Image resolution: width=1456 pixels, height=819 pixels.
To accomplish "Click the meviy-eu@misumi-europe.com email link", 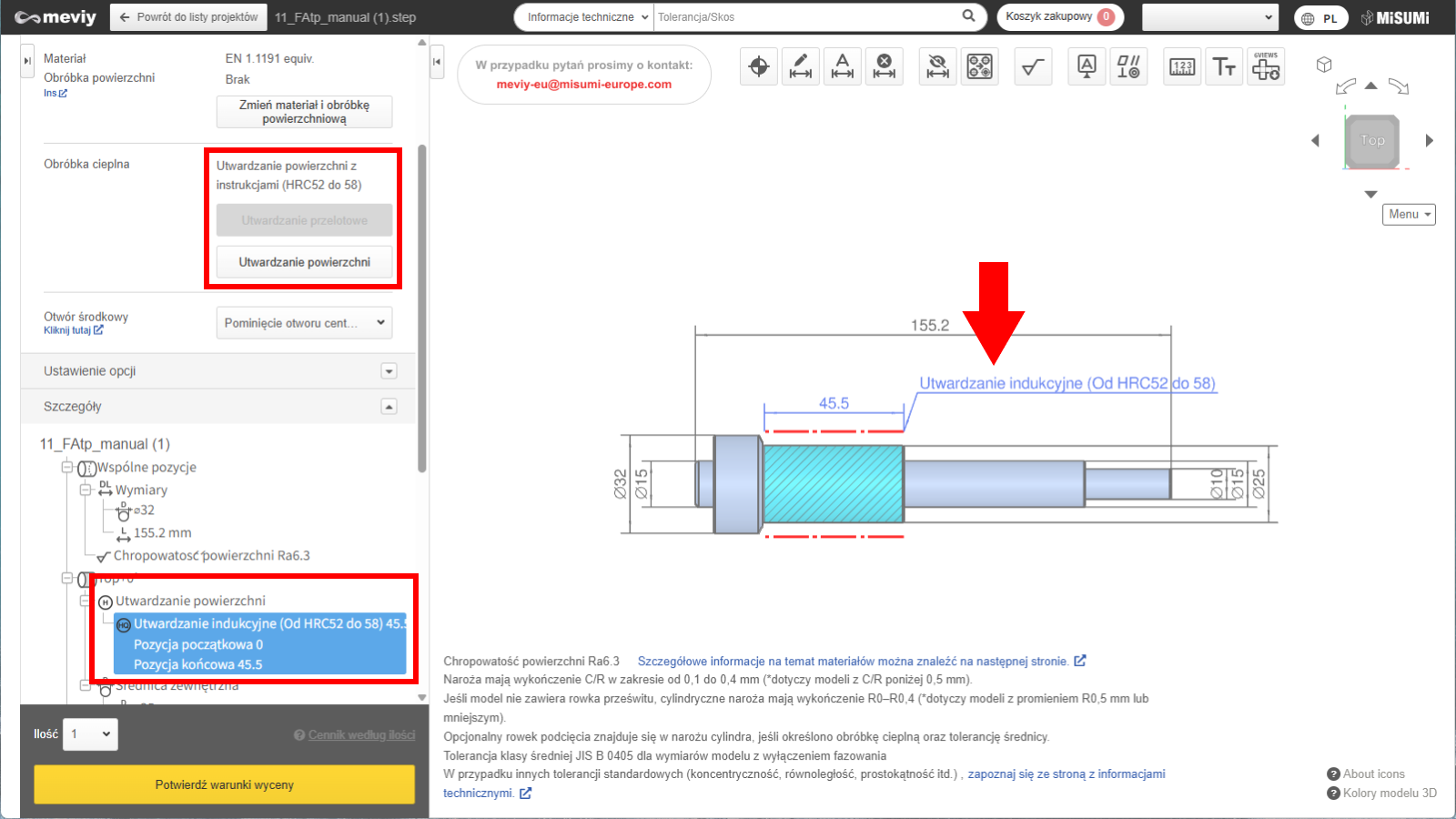I will [583, 85].
